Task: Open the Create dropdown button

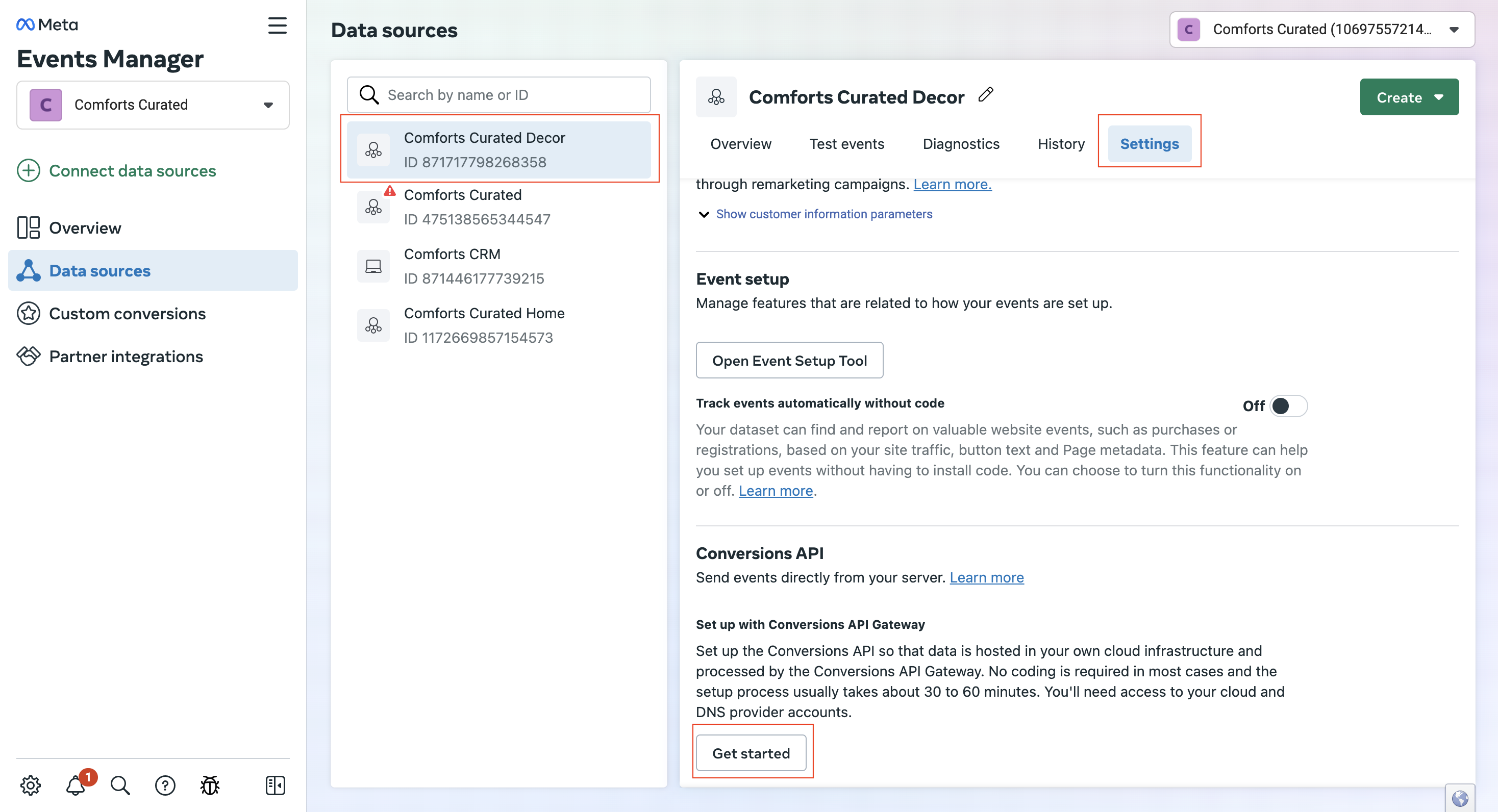Action: 1409,97
